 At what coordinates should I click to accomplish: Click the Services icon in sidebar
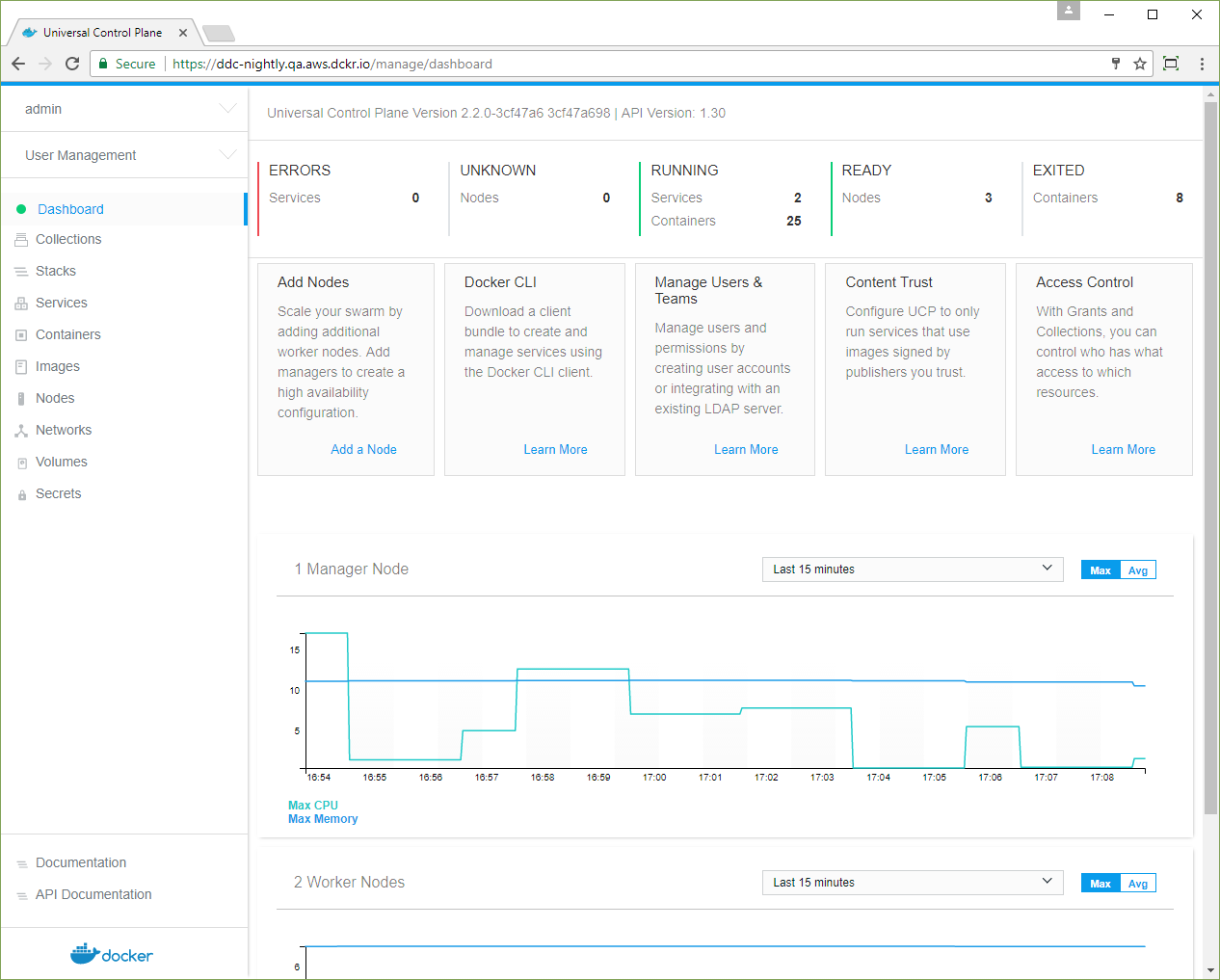21,304
